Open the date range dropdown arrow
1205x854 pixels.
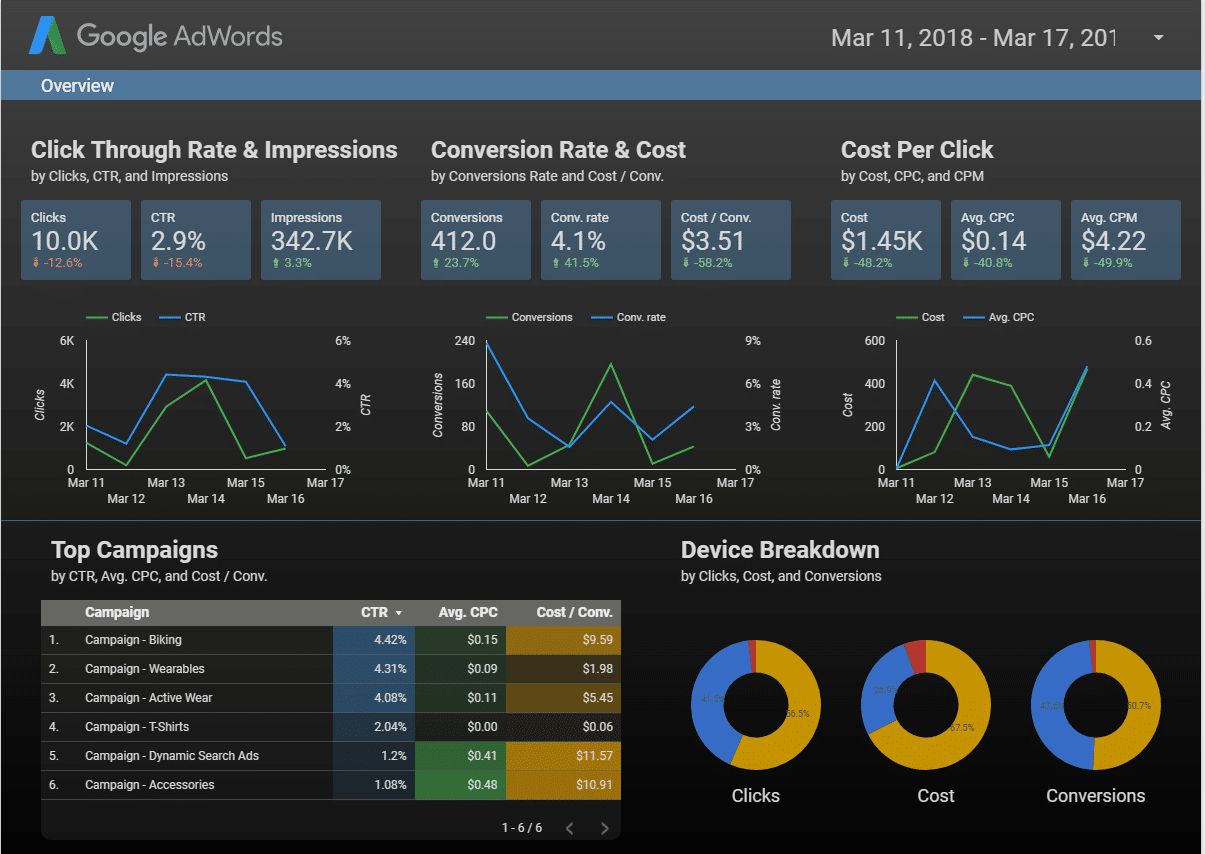tap(1158, 38)
